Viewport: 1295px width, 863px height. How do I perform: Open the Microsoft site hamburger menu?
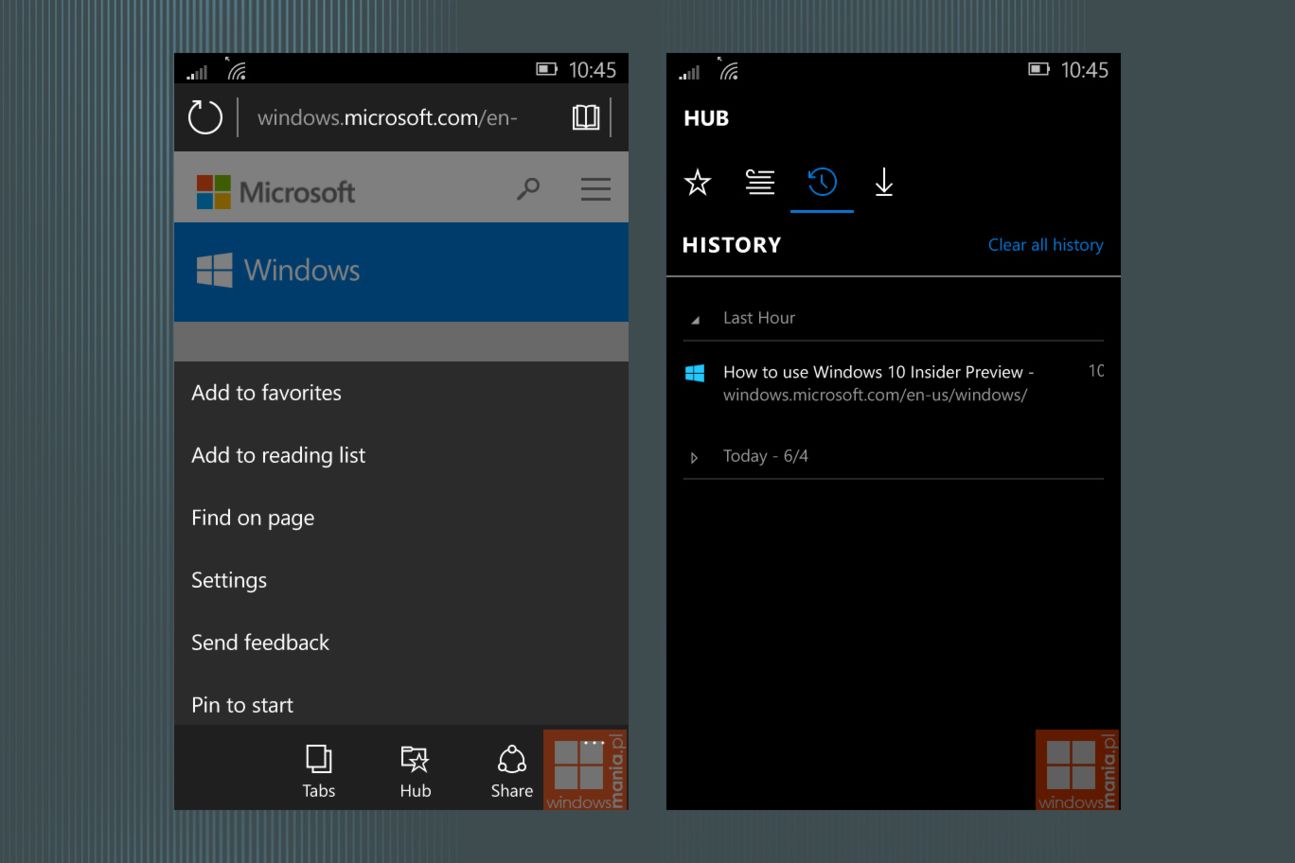pyautogui.click(x=595, y=188)
